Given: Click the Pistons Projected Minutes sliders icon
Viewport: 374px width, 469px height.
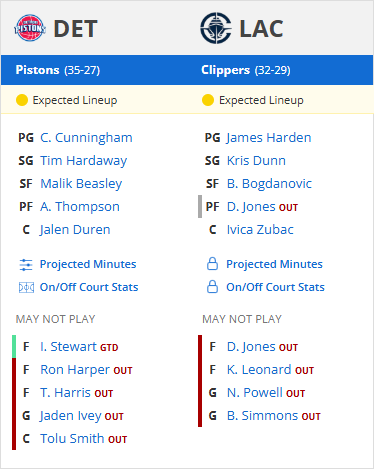Looking at the screenshot, I should 26,265.
